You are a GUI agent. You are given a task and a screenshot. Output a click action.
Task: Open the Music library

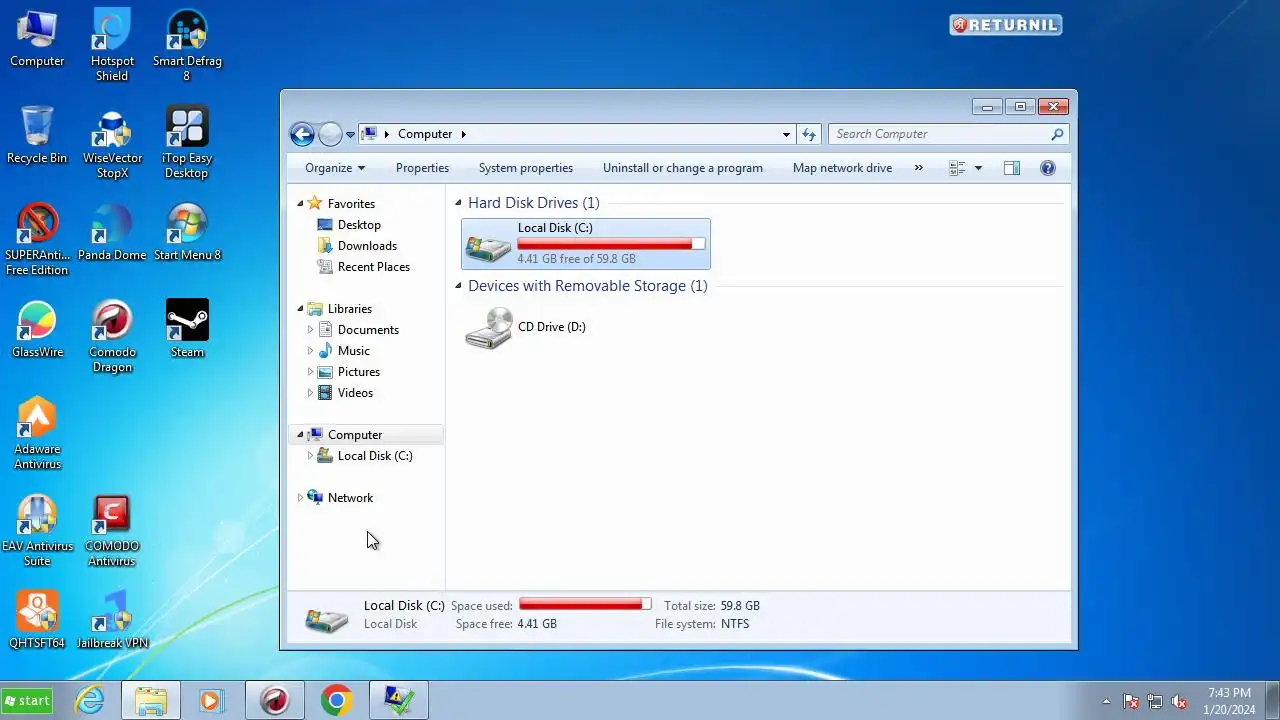[354, 351]
